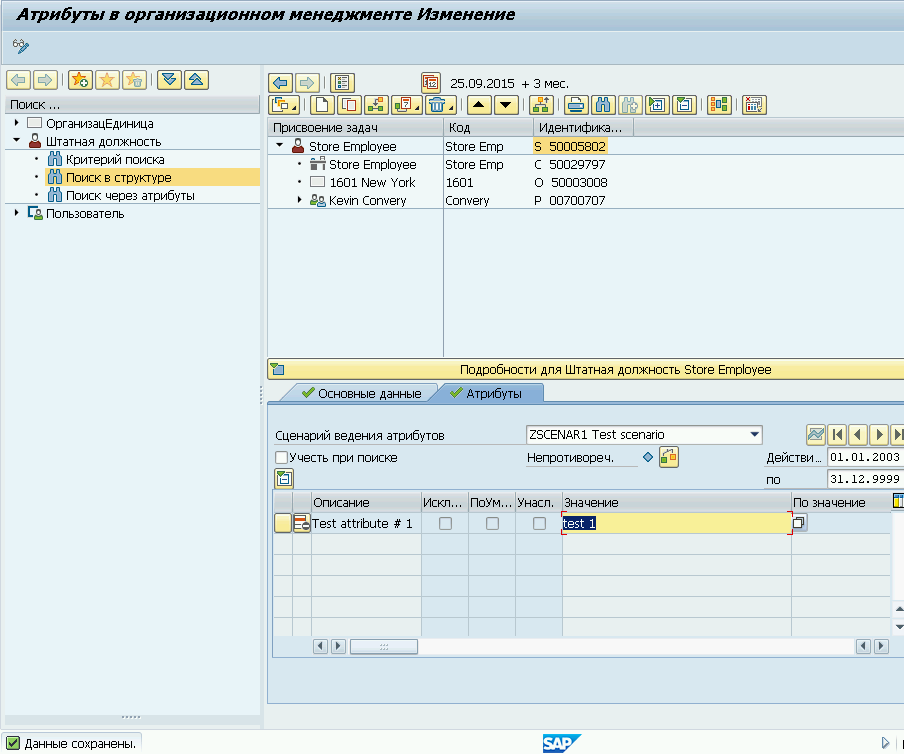Click the first period button

click(x=837, y=434)
